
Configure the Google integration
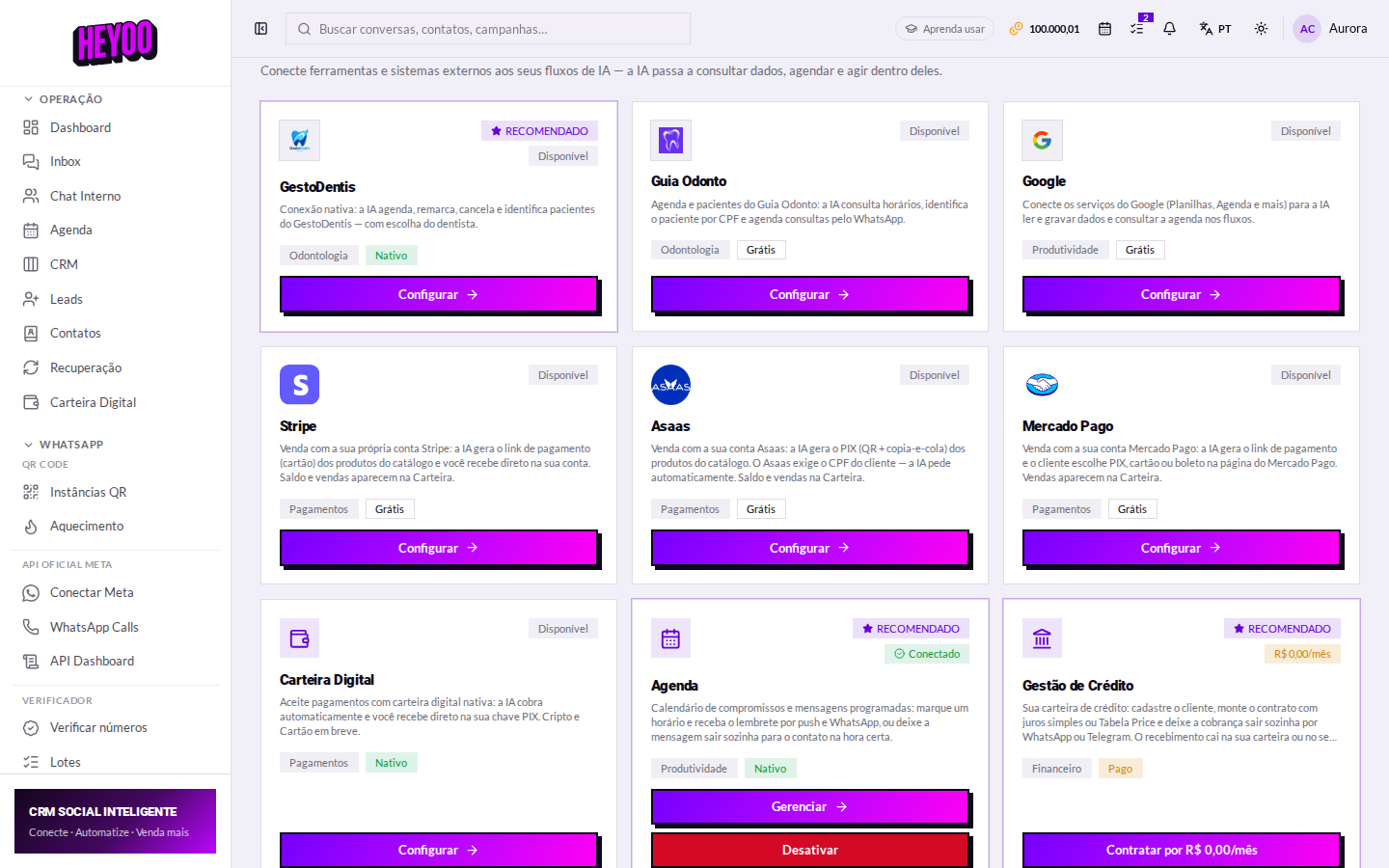[x=1182, y=295]
